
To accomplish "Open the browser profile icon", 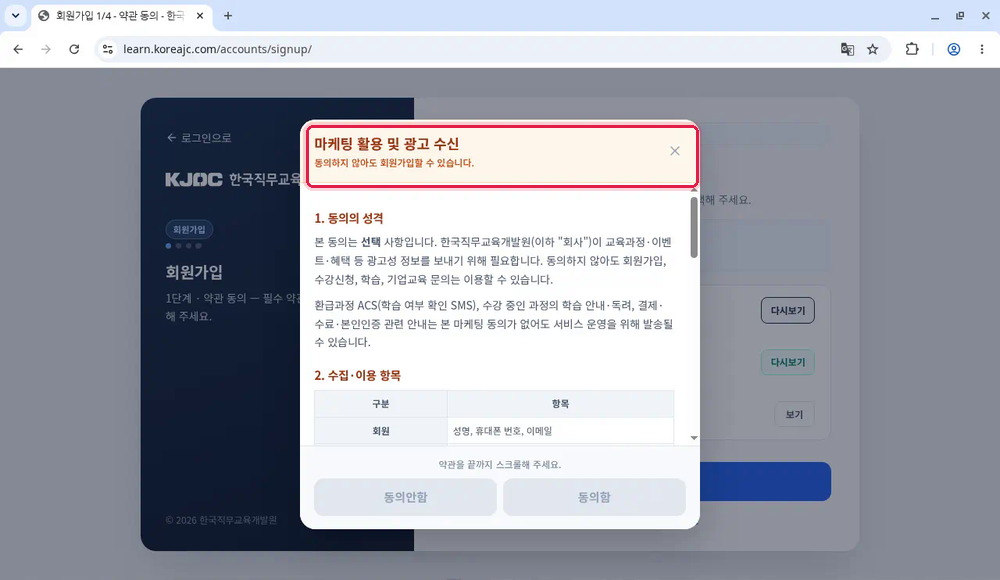I will (x=953, y=49).
